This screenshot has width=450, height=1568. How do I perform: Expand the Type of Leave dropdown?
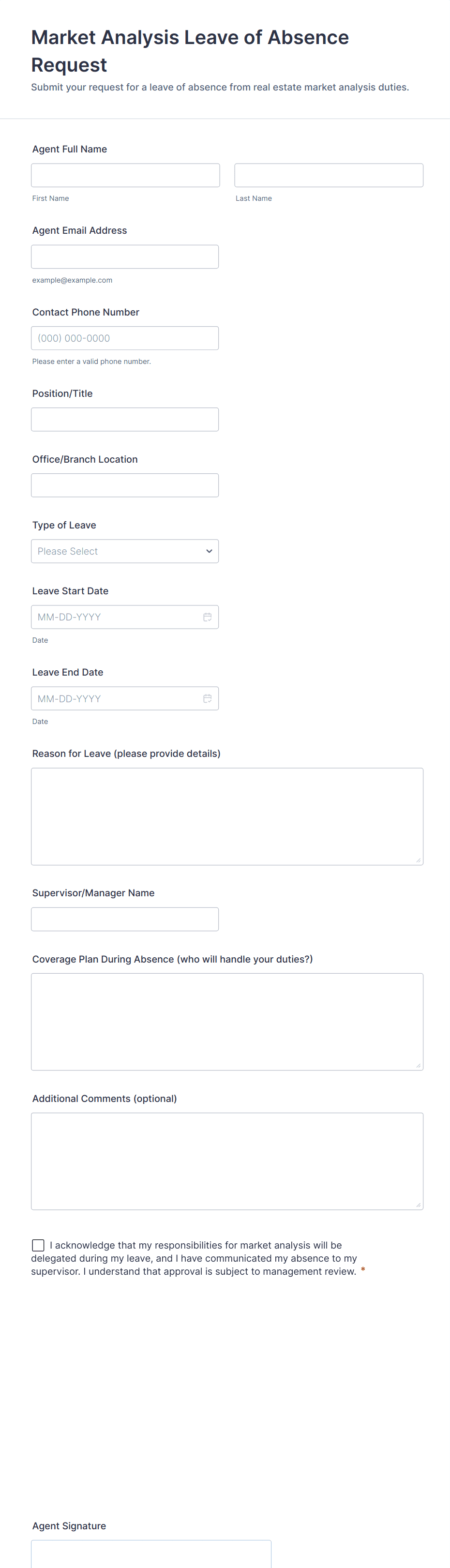coord(124,551)
